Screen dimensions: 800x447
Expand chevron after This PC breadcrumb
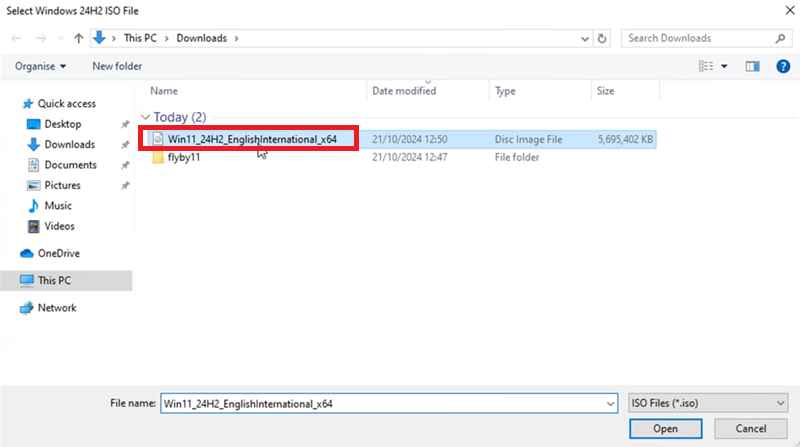(x=166, y=38)
